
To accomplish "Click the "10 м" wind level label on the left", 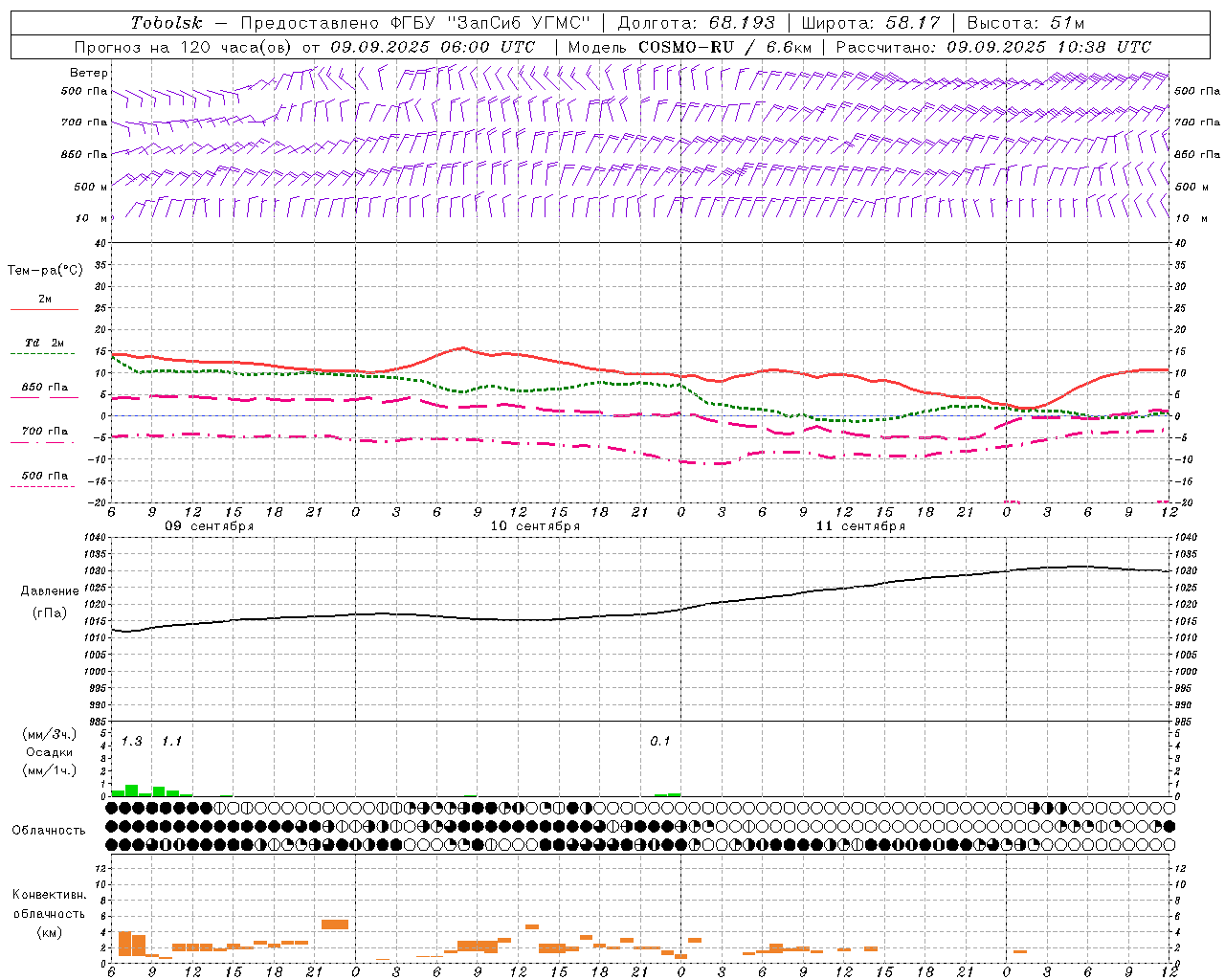I will [92, 218].
